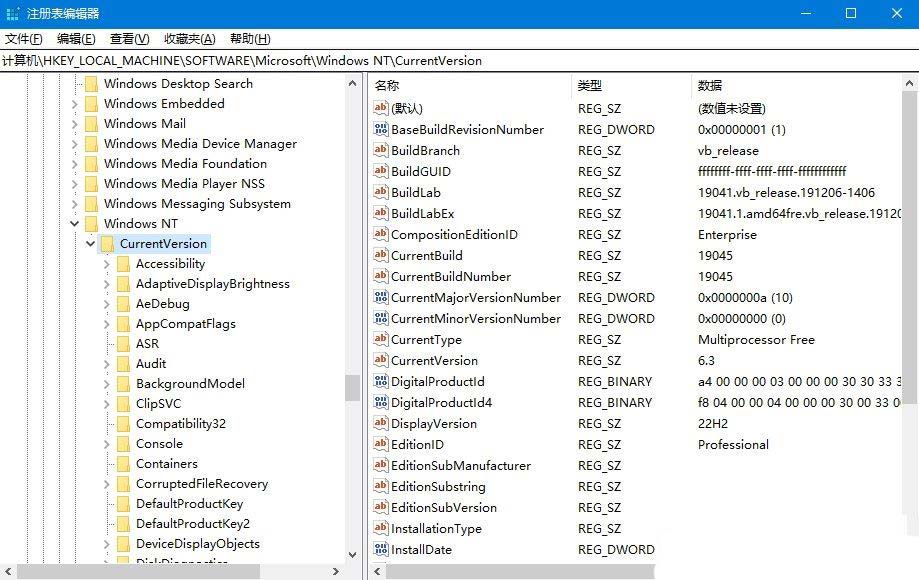Open the 查看(V) menu
The width and height of the screenshot is (919, 580).
coord(130,39)
